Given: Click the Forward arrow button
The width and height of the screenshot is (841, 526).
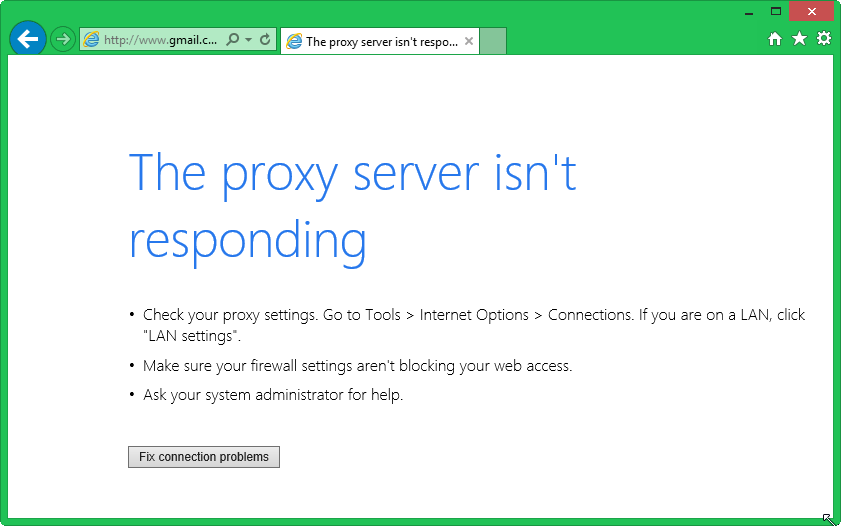Looking at the screenshot, I should [63, 40].
